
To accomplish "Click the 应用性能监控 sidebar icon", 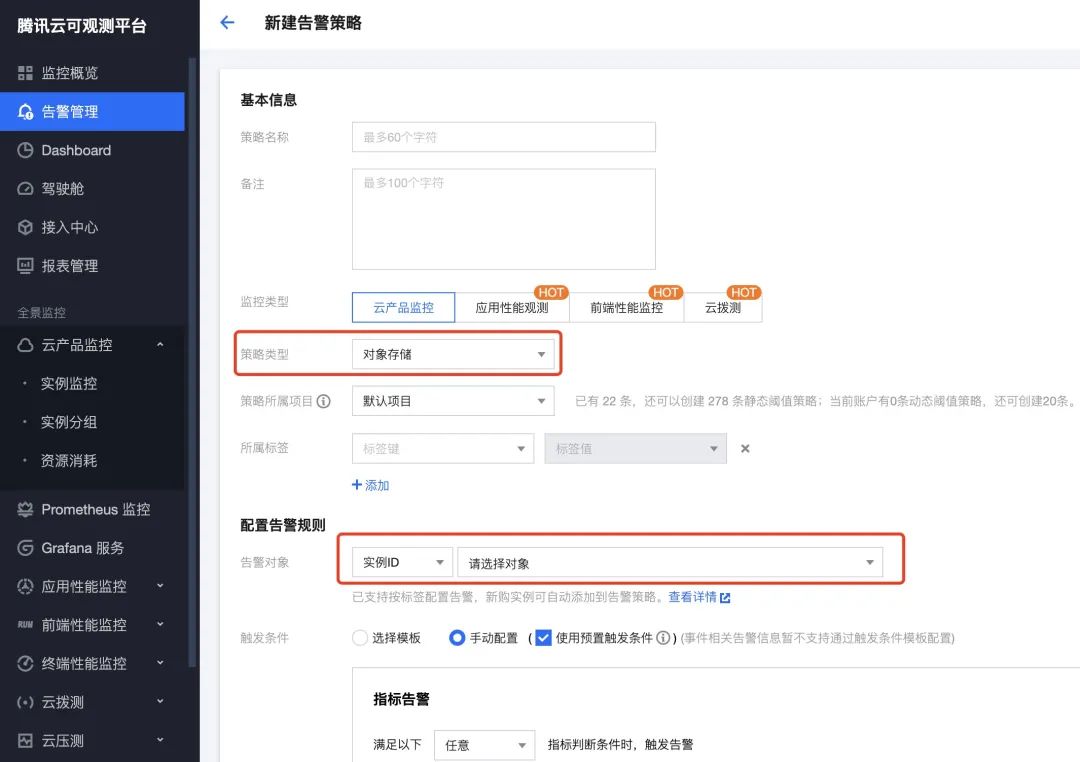I will pos(25,587).
